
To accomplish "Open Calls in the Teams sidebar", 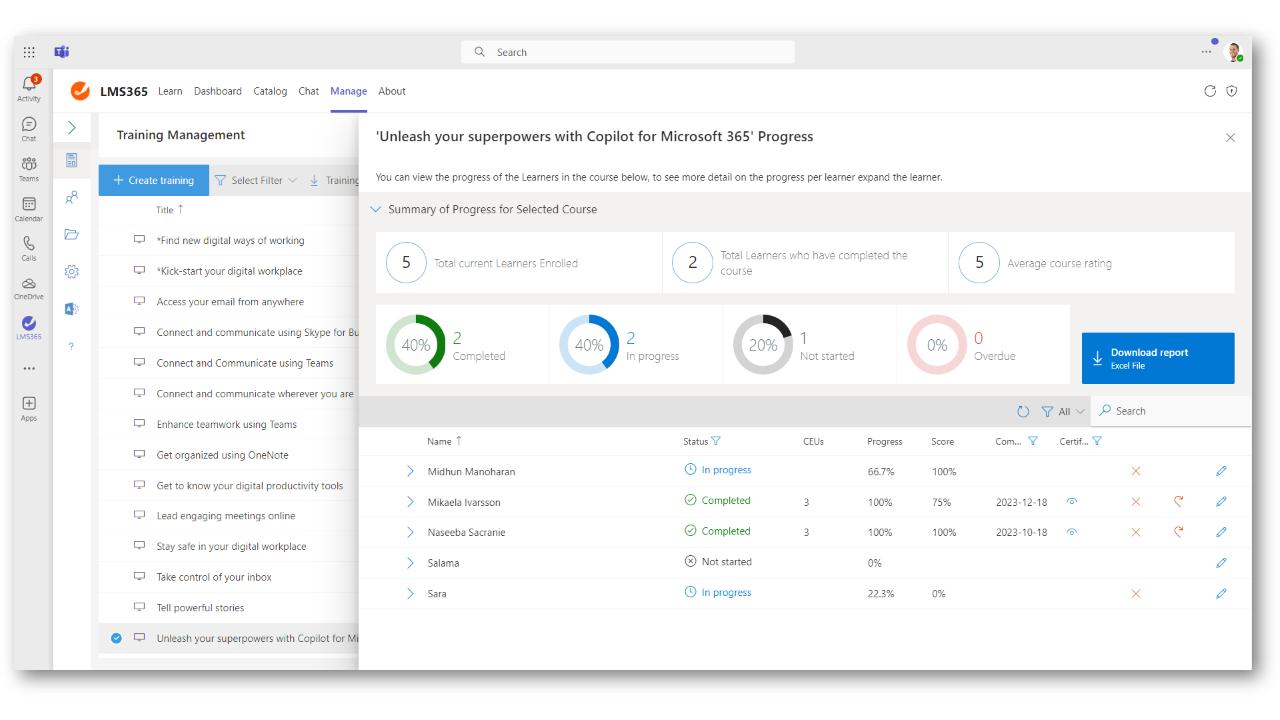I will tap(29, 248).
